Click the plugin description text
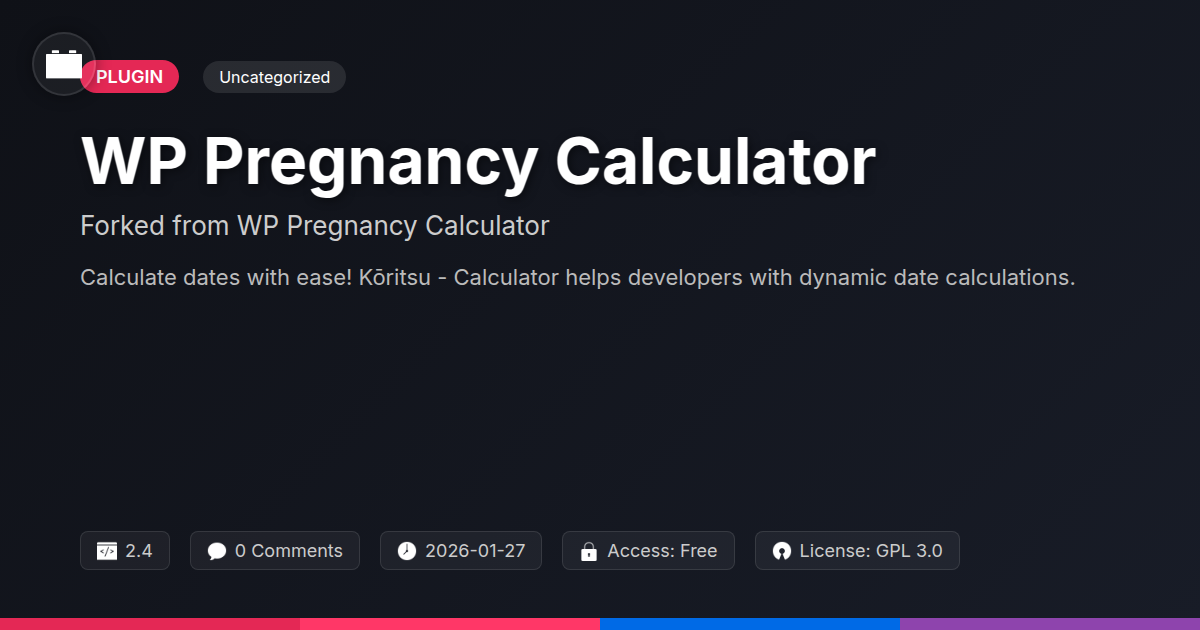Image resolution: width=1200 pixels, height=630 pixels. pyautogui.click(x=578, y=278)
